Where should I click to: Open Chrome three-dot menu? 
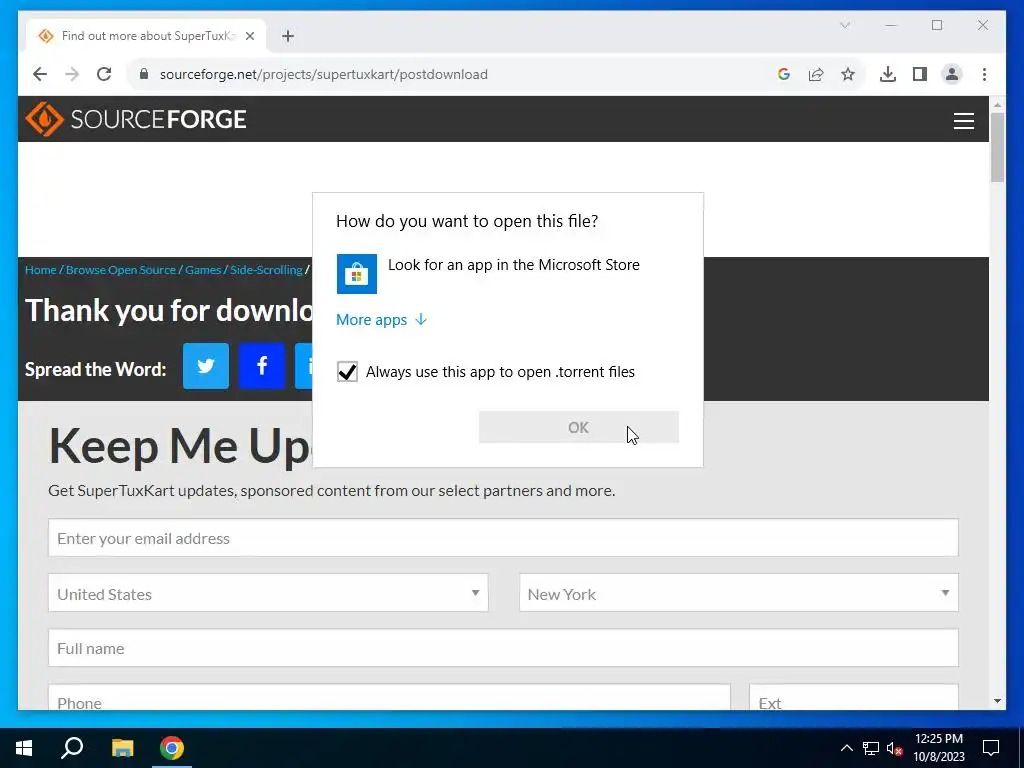pyautogui.click(x=984, y=74)
